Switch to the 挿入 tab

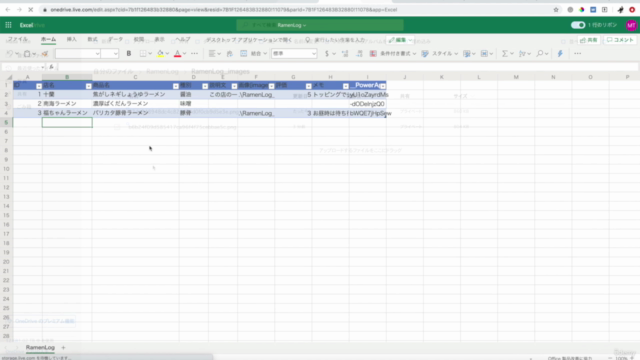(x=71, y=39)
